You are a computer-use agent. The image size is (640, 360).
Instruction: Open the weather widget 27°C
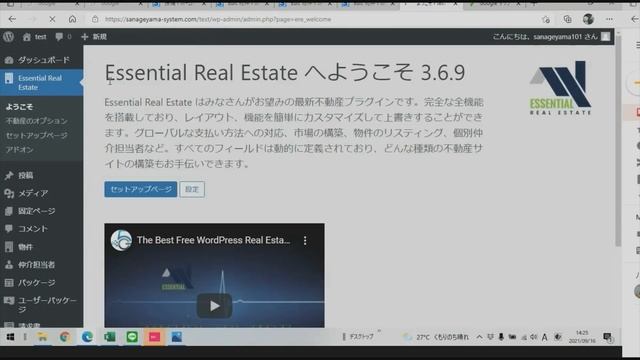[x=436, y=337]
